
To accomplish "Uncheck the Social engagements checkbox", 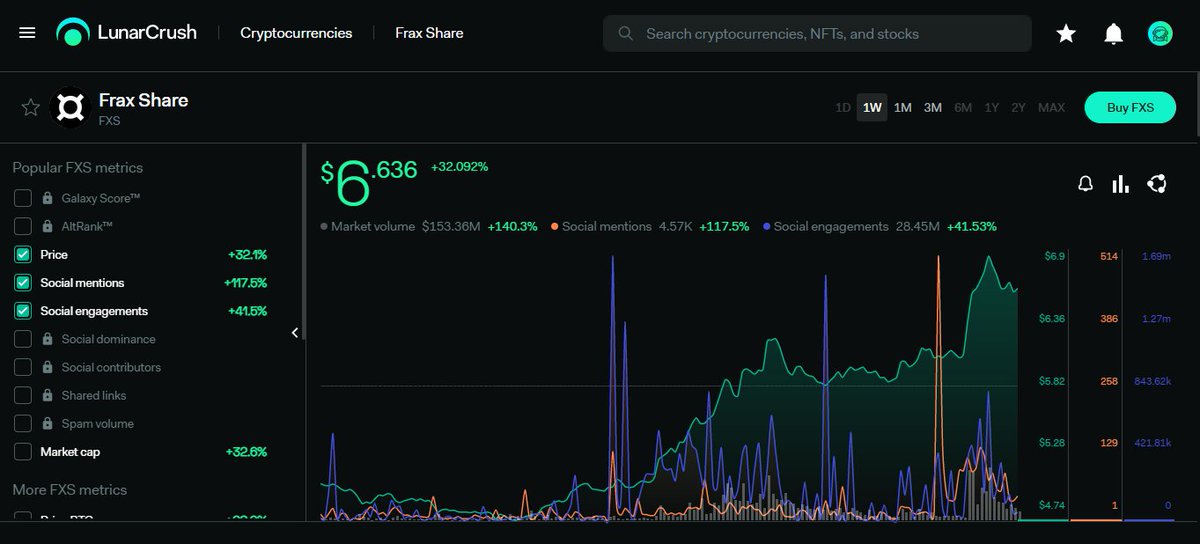I will click(23, 311).
